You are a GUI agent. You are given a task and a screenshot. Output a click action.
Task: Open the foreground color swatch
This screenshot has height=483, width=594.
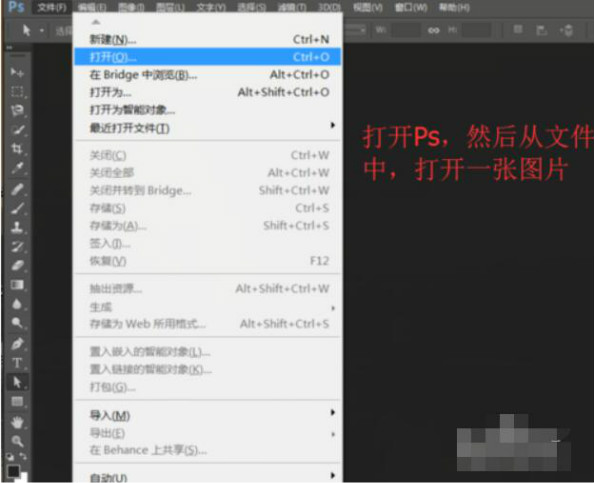(x=13, y=471)
